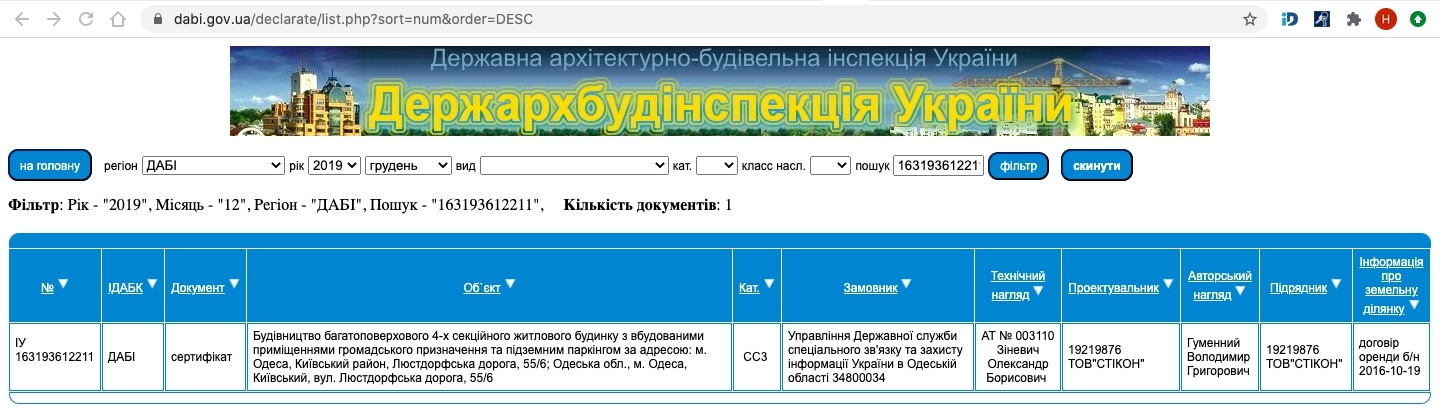Open the extensions puzzle menu
Image resolution: width=1440 pixels, height=407 pixels.
[1354, 19]
